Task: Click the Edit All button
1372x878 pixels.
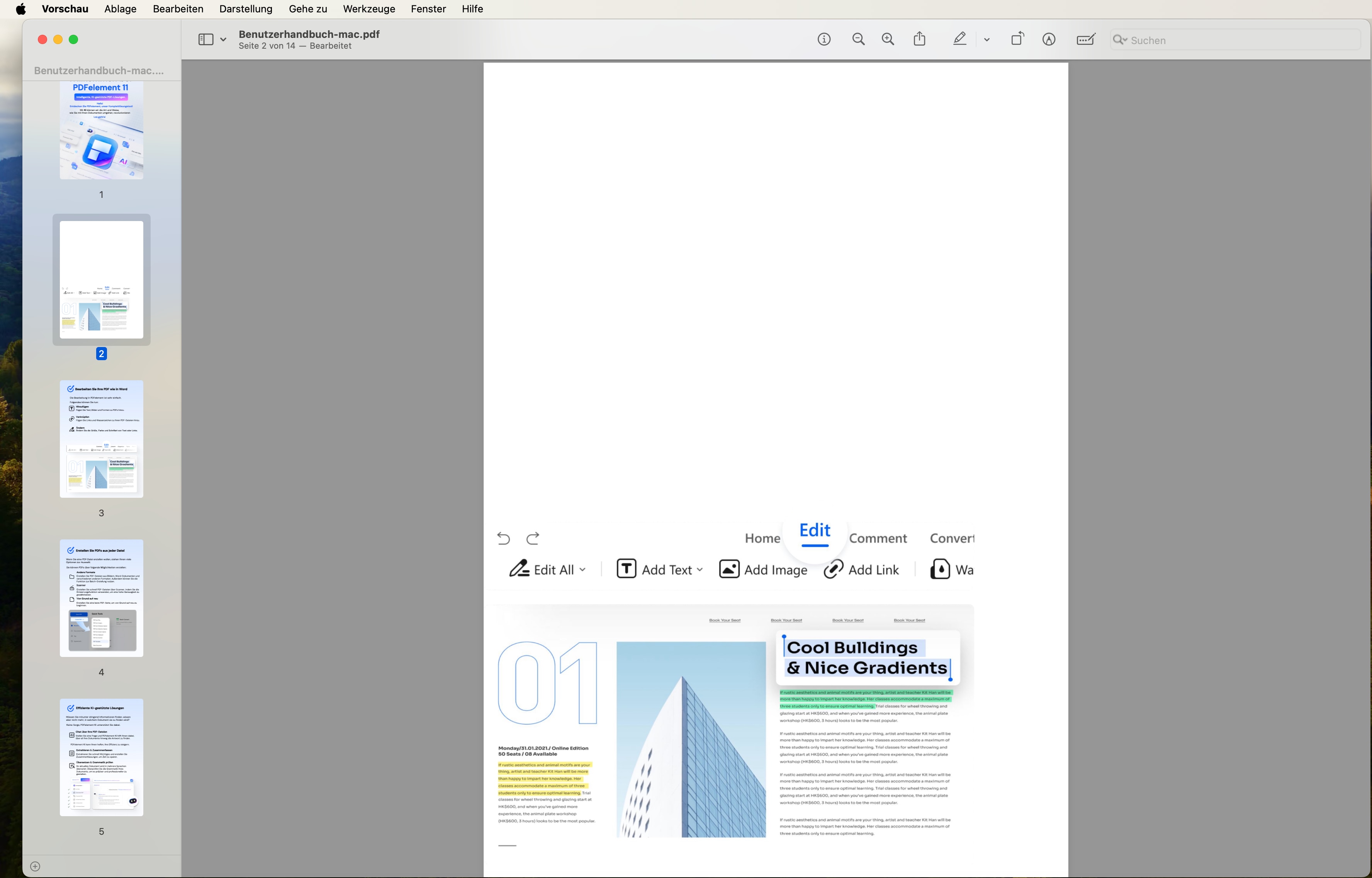Action: 548,570
